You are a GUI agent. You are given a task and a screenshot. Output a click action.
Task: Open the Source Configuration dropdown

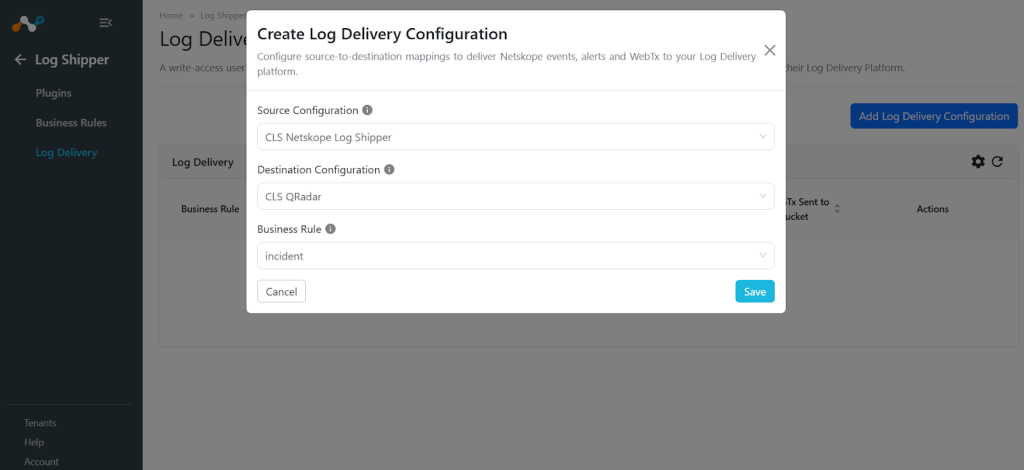pos(516,137)
